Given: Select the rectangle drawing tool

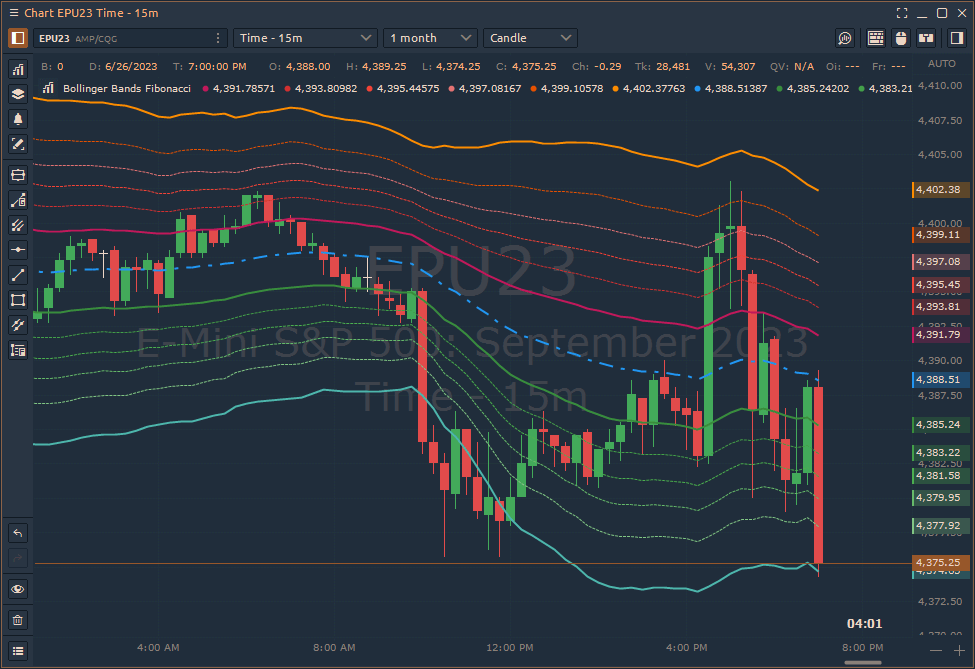Looking at the screenshot, I should tap(17, 300).
